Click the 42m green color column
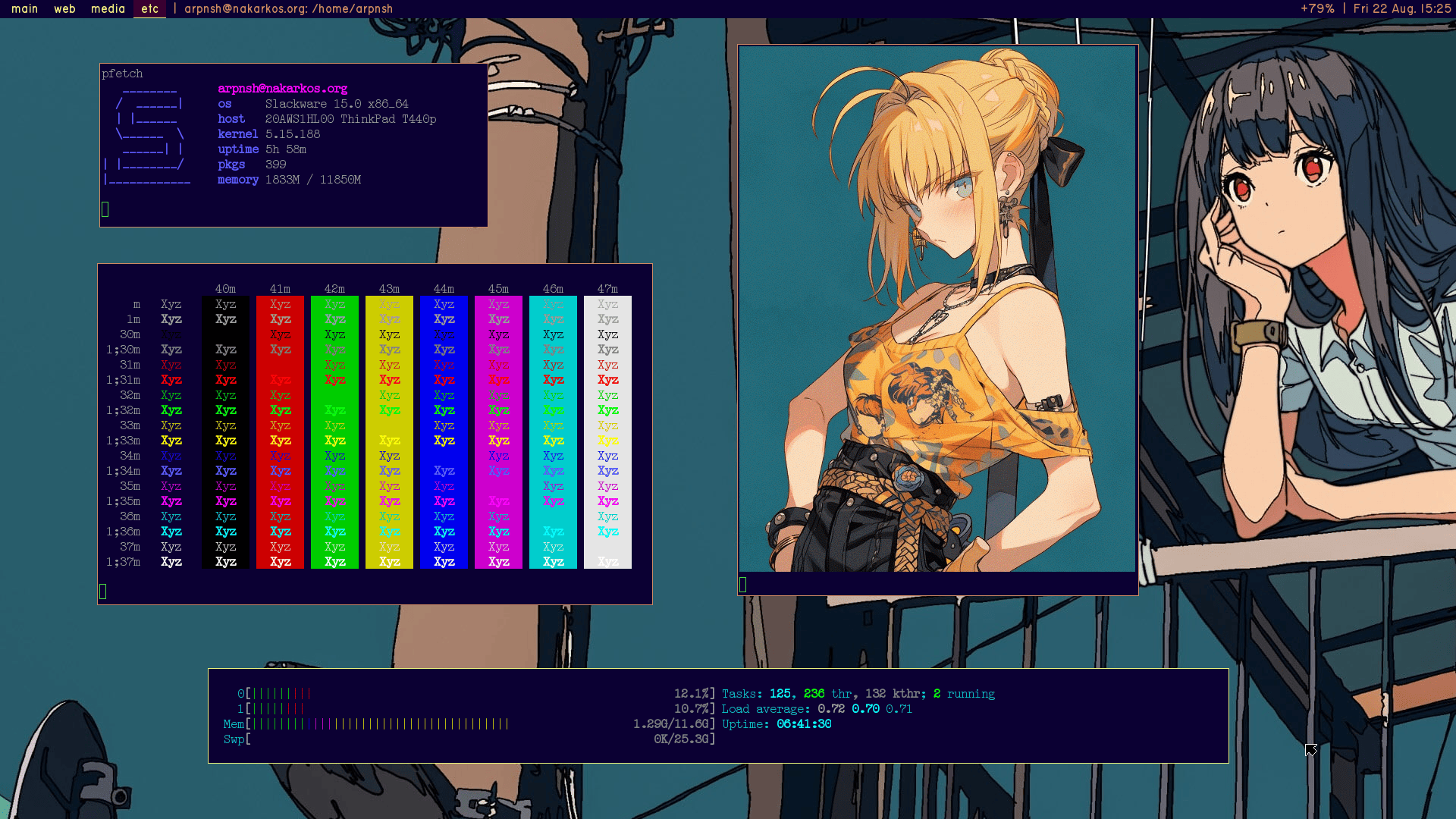Image resolution: width=1456 pixels, height=819 pixels. click(x=334, y=432)
